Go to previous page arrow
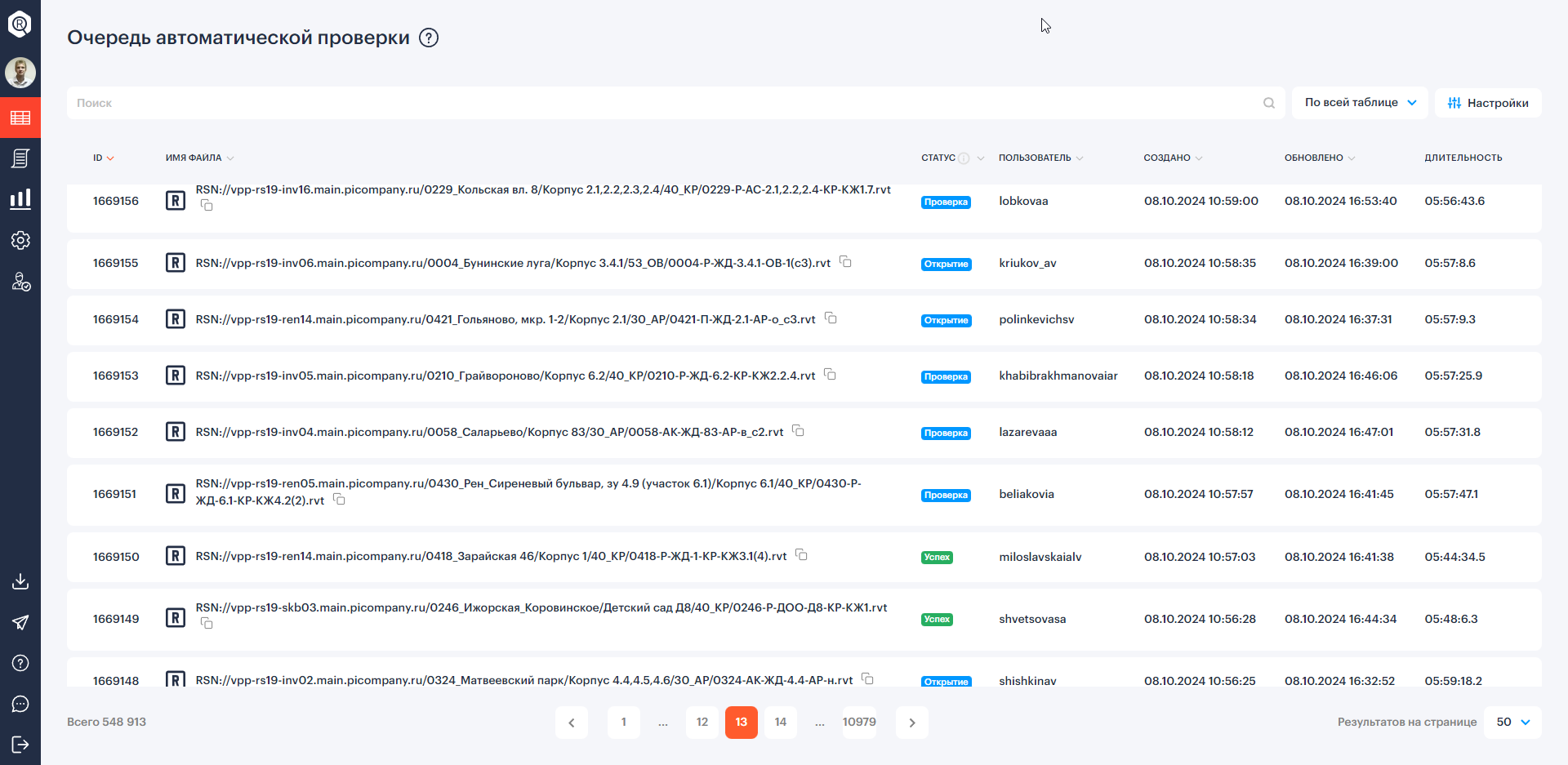Screen dimensions: 1568x765 572,723
